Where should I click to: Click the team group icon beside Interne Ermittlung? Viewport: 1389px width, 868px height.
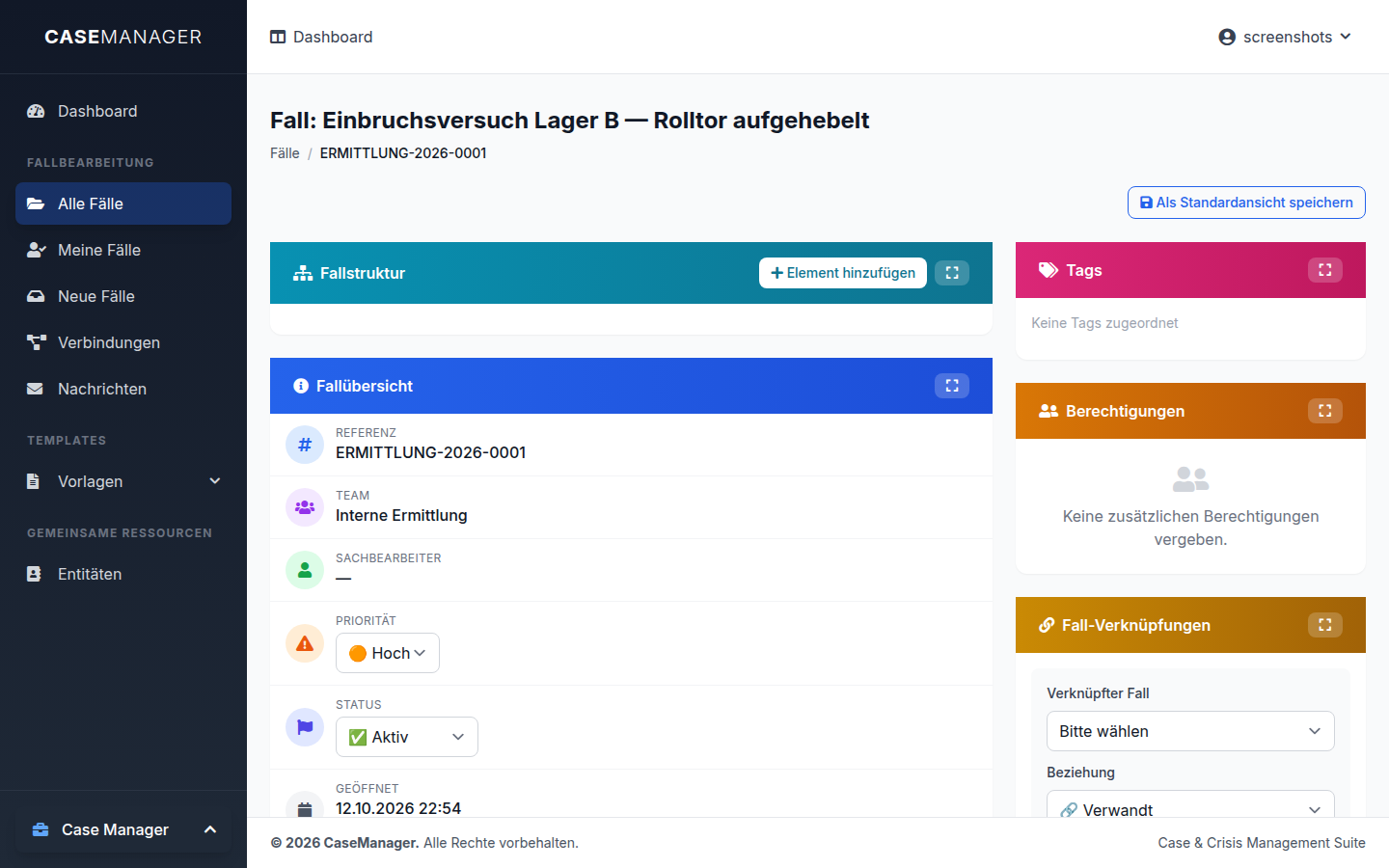(x=305, y=507)
